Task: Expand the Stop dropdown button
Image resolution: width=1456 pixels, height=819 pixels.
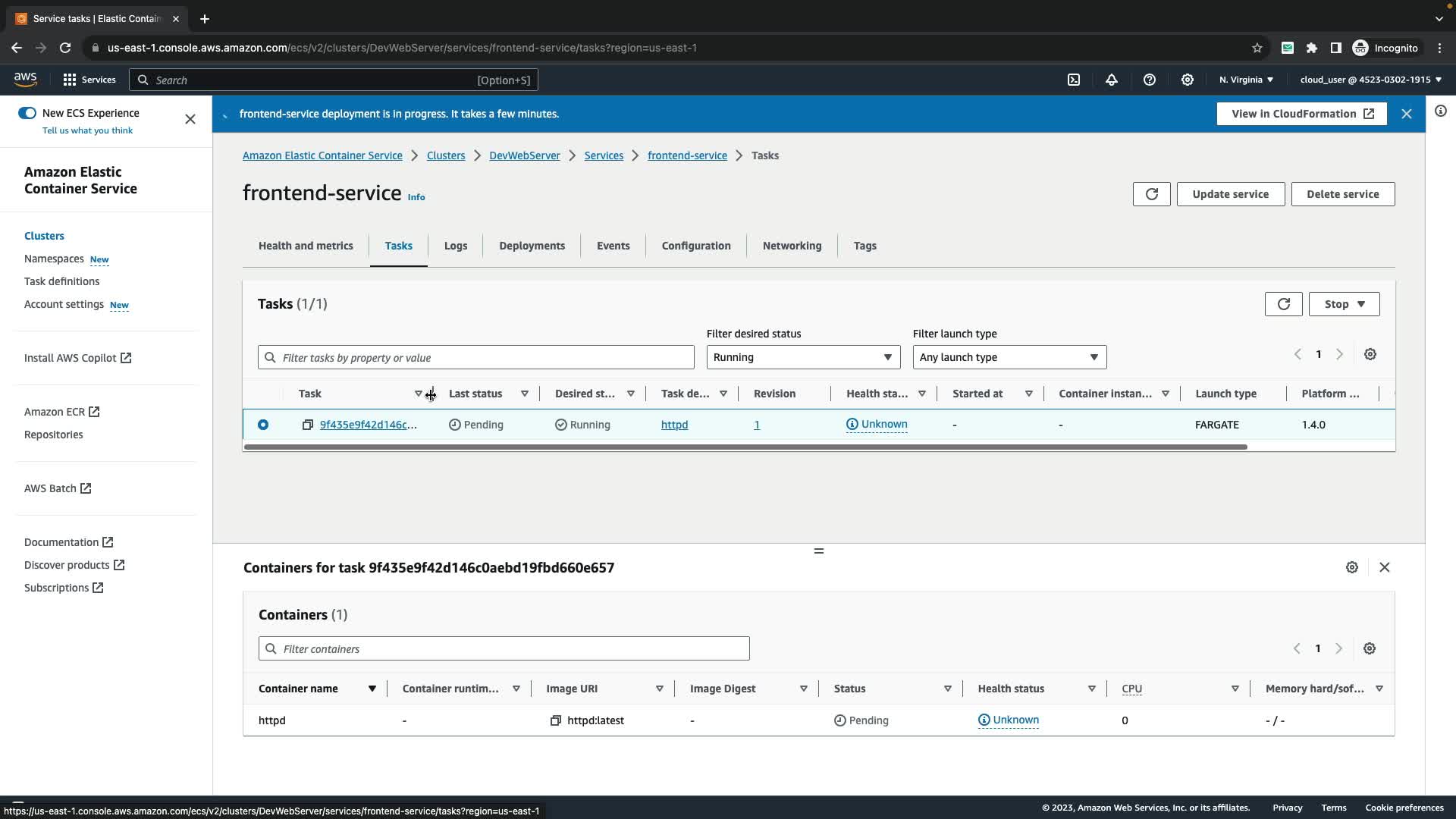Action: coord(1344,304)
